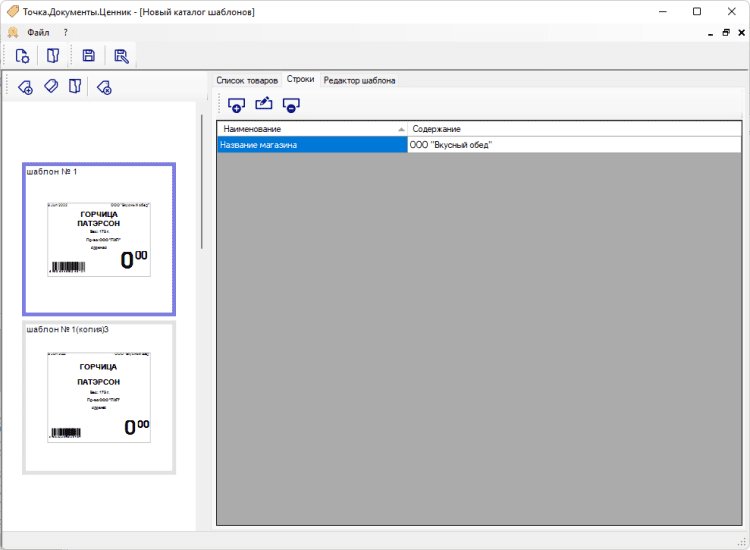The image size is (750, 550).
Task: Select the Строки tab
Action: pyautogui.click(x=300, y=79)
